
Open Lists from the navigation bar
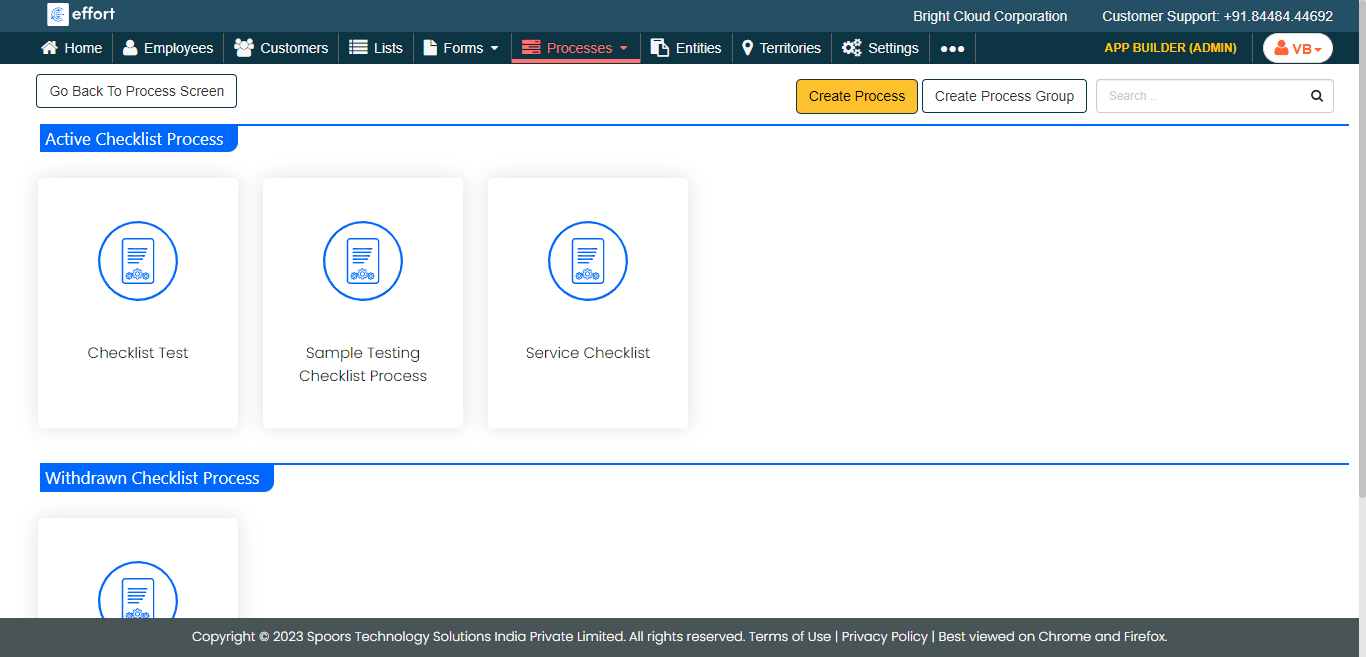pos(376,48)
